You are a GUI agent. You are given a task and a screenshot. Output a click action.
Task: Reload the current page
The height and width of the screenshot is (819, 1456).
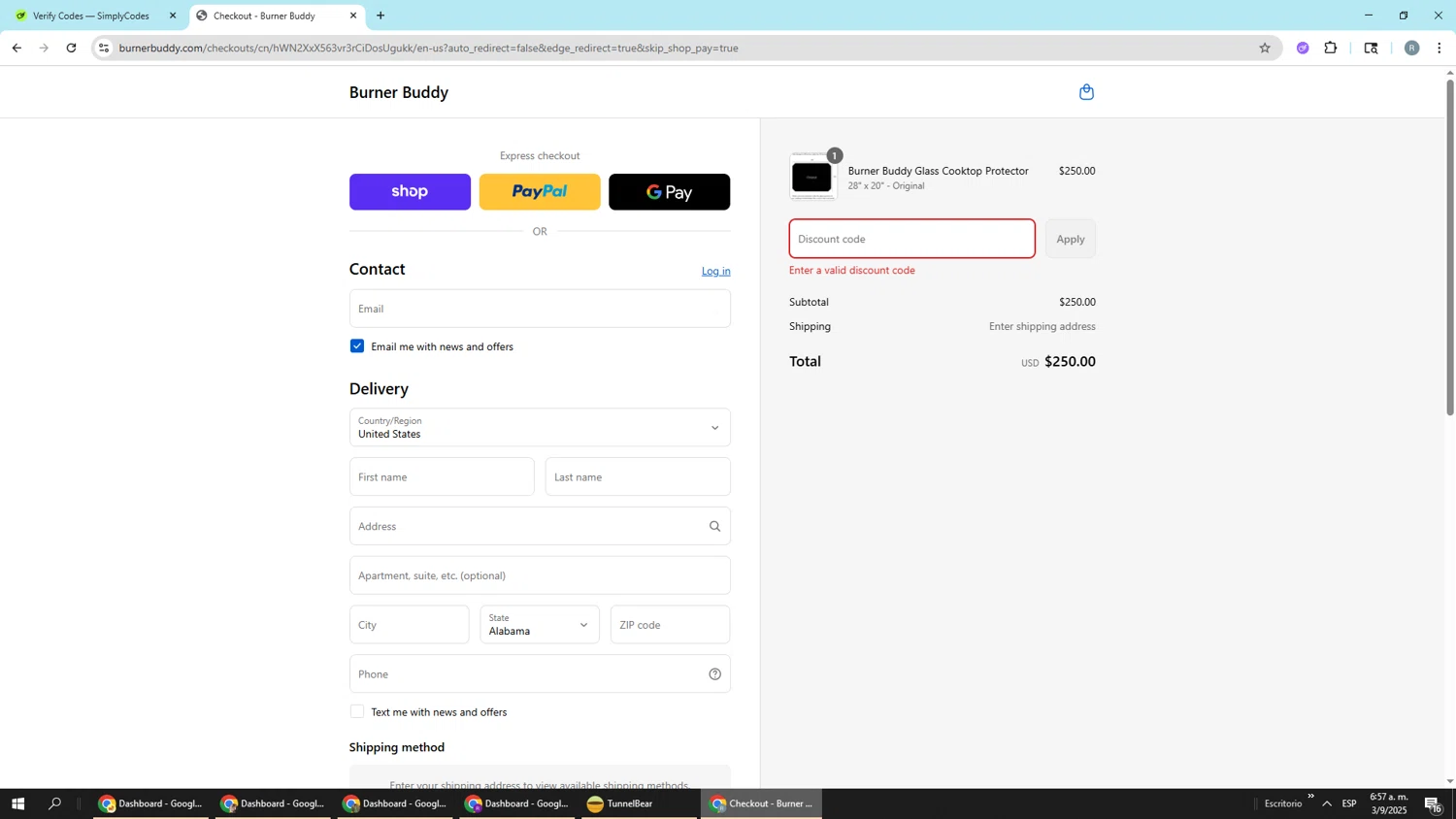(x=72, y=48)
